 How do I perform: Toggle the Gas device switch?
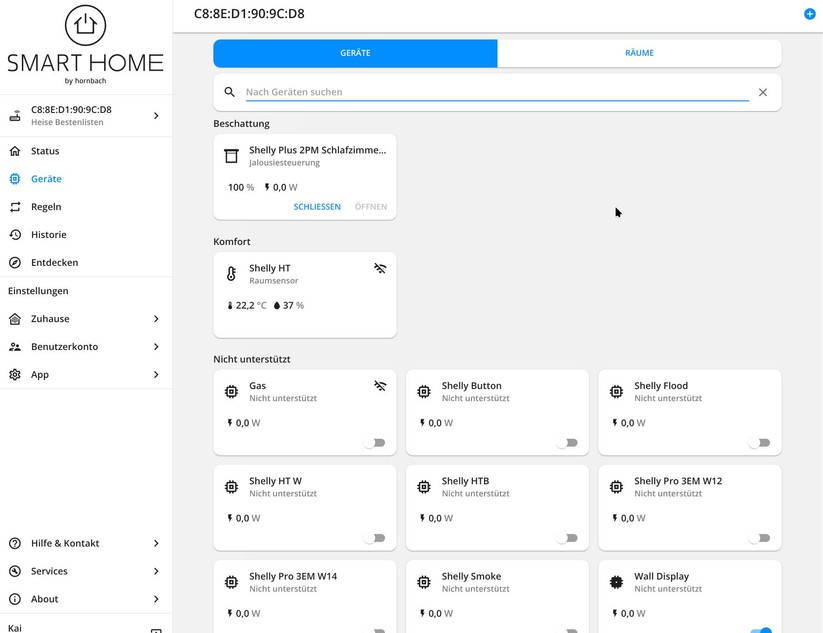click(376, 443)
